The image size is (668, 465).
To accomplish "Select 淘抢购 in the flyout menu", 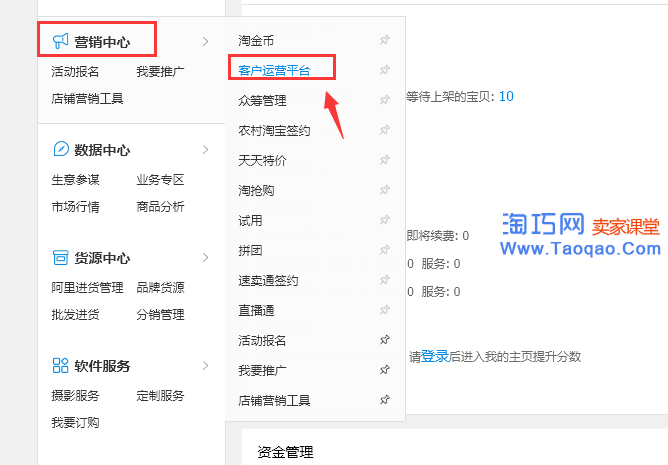I will point(256,191).
